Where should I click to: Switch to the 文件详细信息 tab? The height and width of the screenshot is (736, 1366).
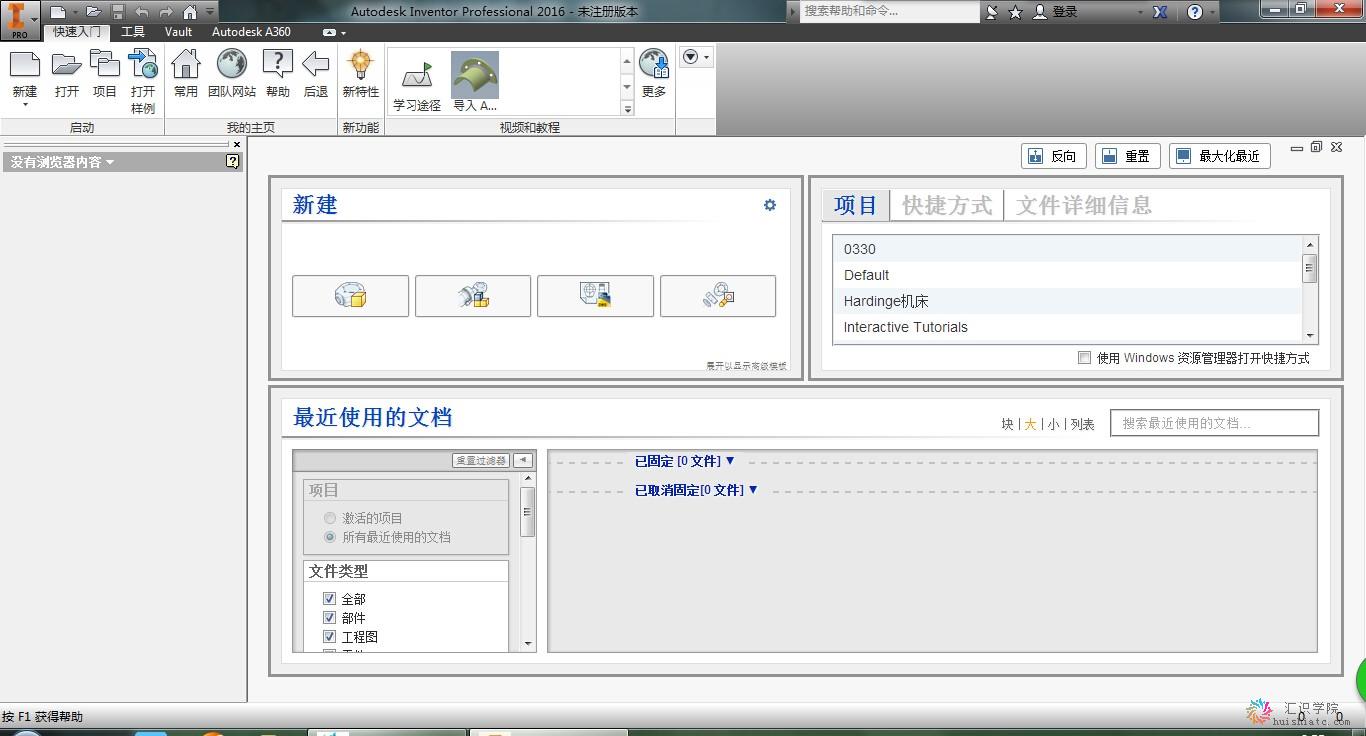[1084, 205]
